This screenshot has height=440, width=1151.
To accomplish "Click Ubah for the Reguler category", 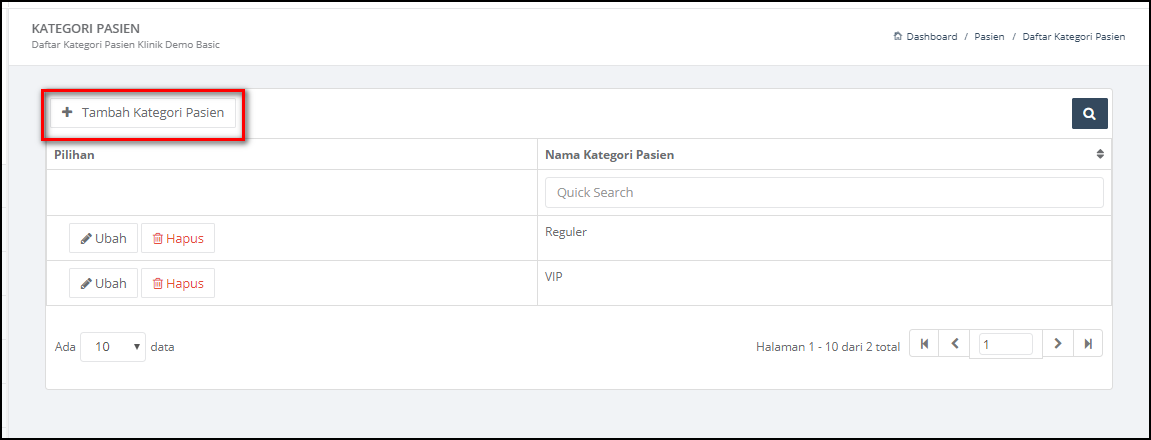I will pos(104,238).
